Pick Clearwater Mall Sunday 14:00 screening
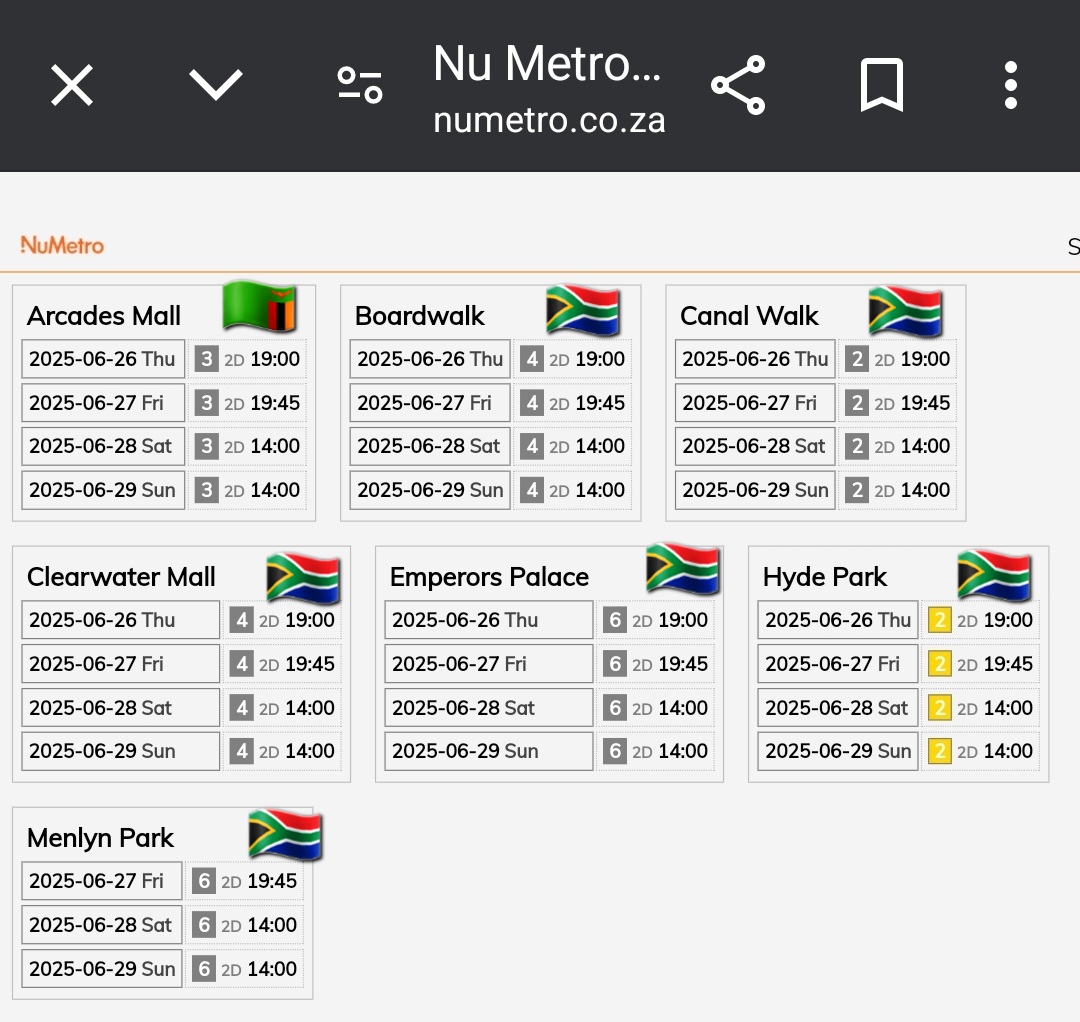This screenshot has height=1022, width=1080. tap(282, 751)
